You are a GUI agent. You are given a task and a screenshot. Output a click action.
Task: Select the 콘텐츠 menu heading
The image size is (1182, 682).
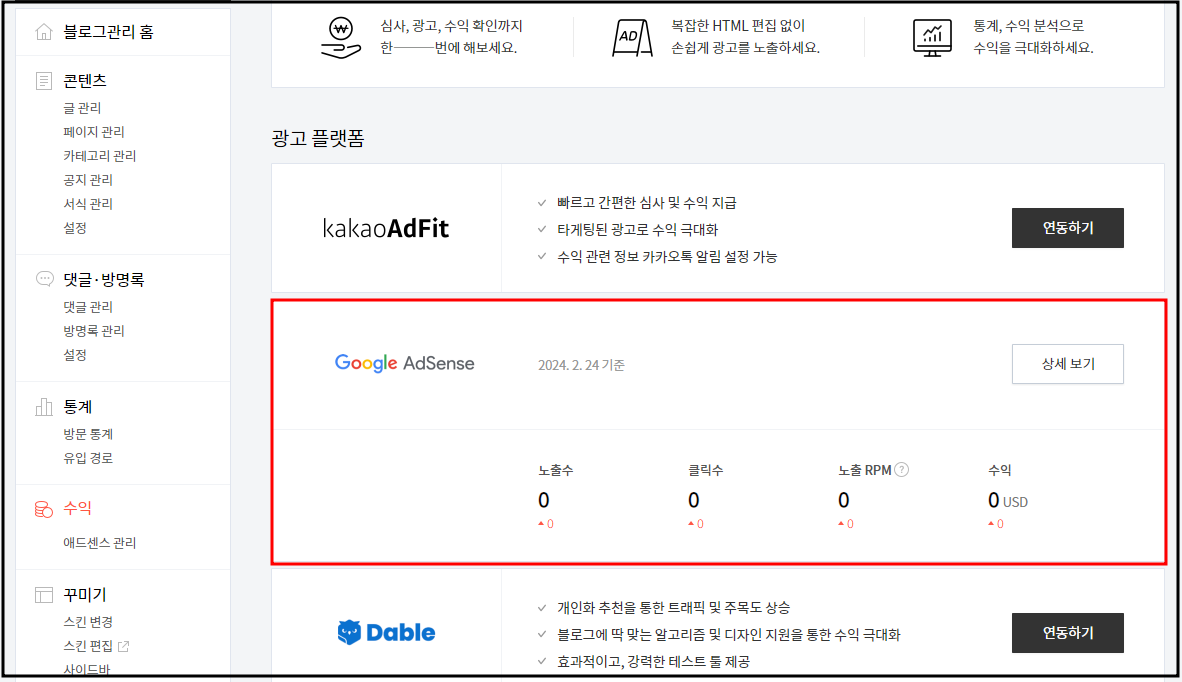[x=84, y=81]
